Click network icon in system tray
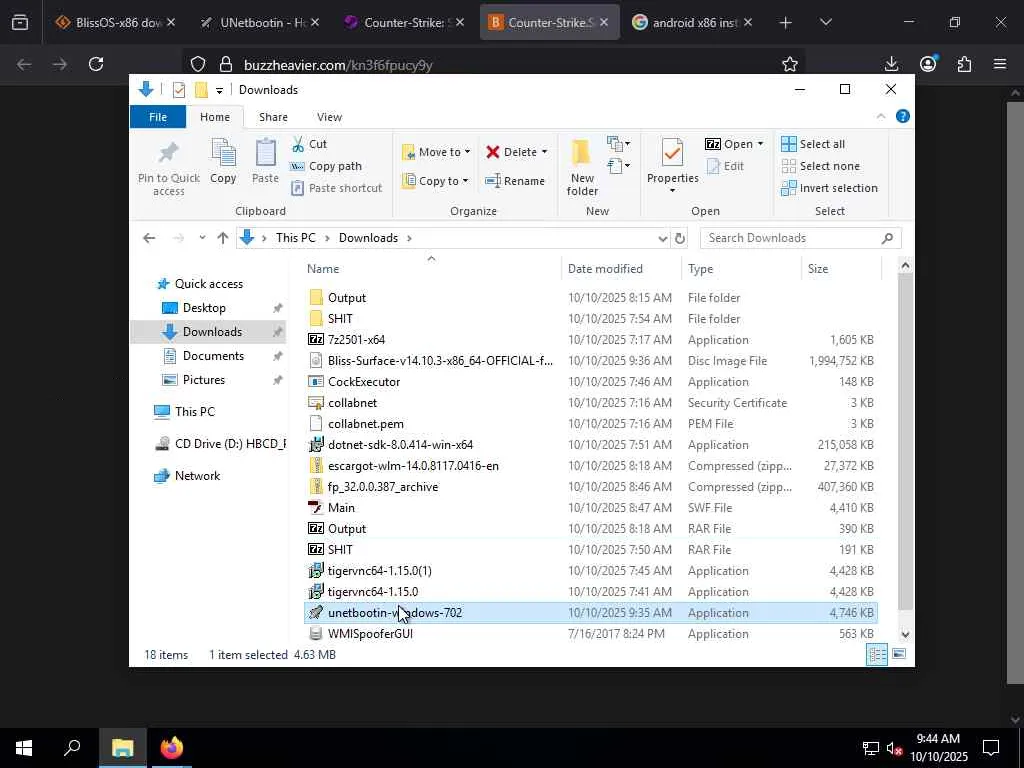The width and height of the screenshot is (1024, 768). click(871, 748)
